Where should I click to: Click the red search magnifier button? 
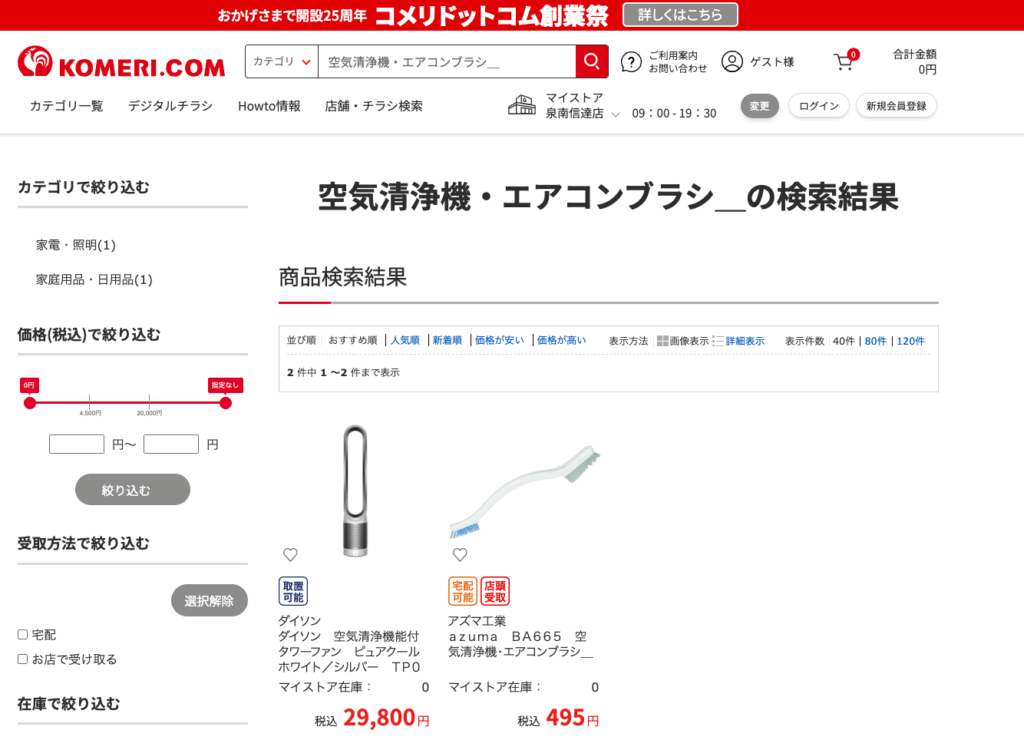(592, 61)
